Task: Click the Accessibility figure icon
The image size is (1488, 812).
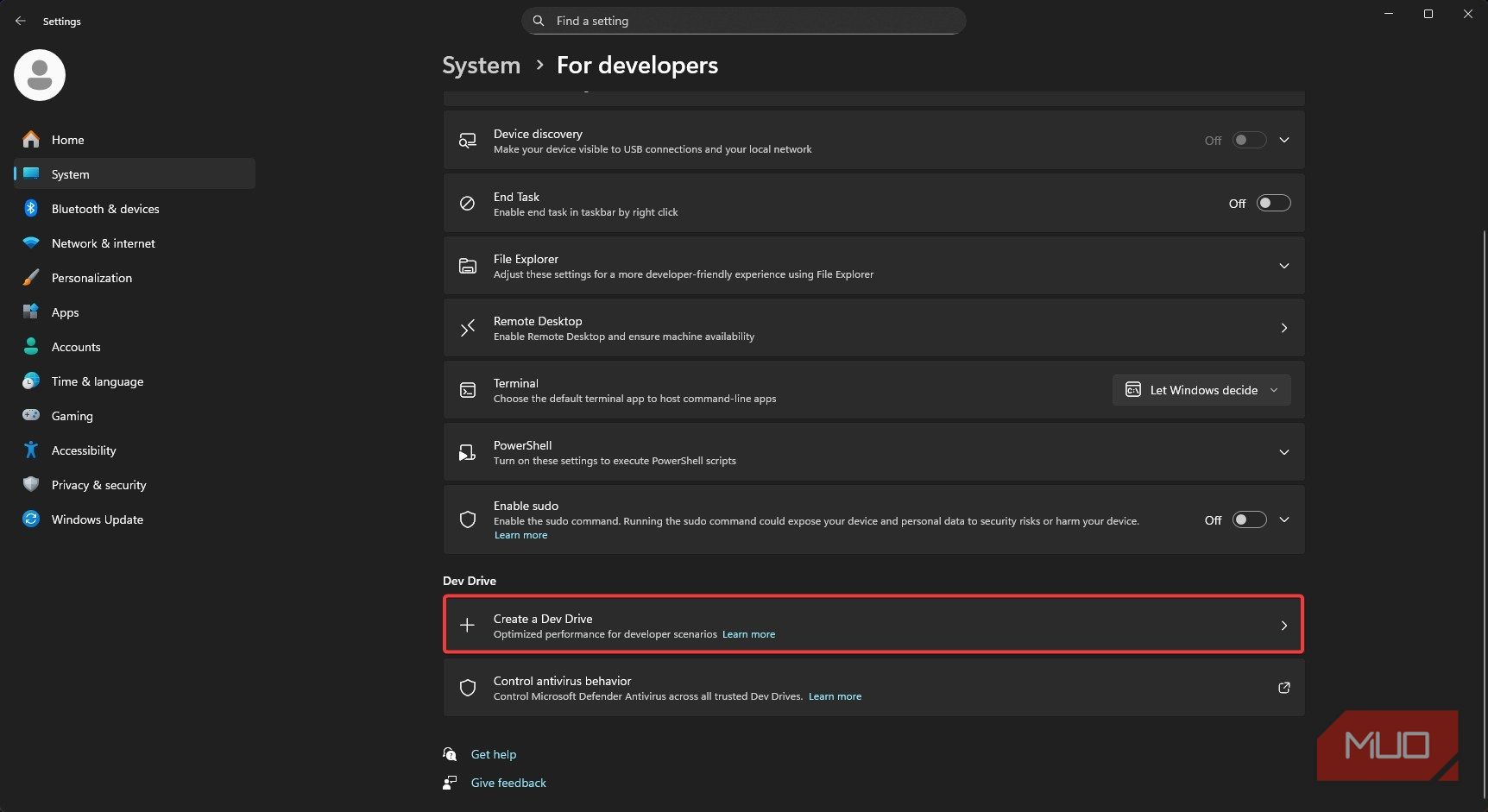Action: tap(31, 450)
